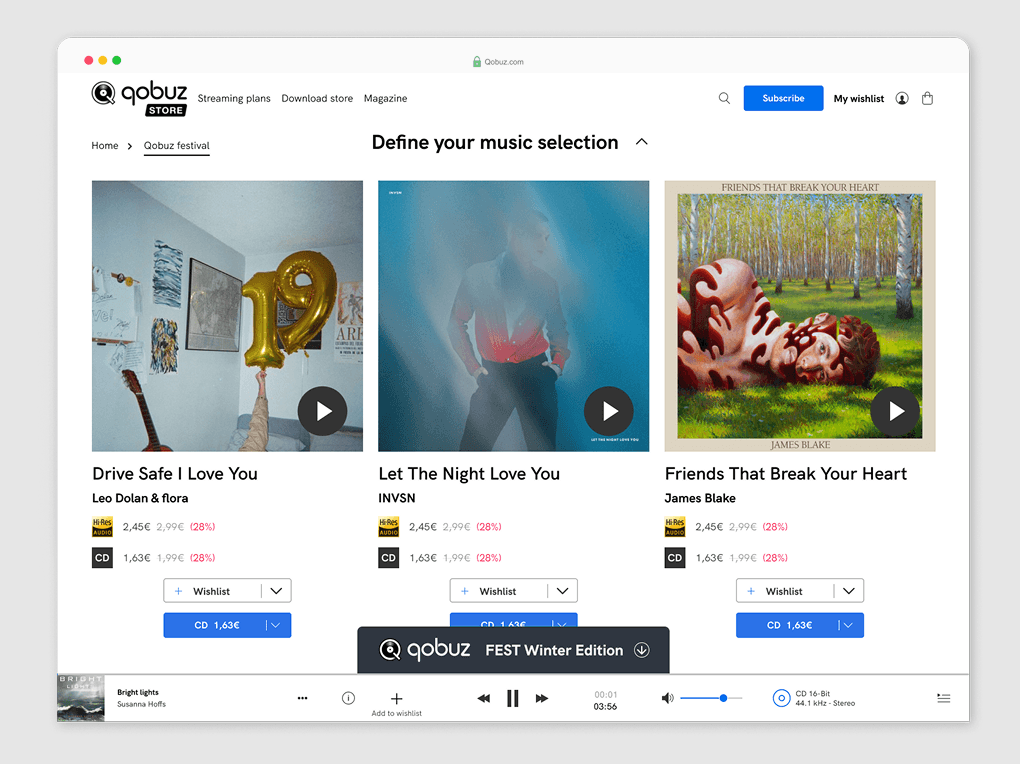Click the download arrow on FEST Winter banner

(641, 650)
